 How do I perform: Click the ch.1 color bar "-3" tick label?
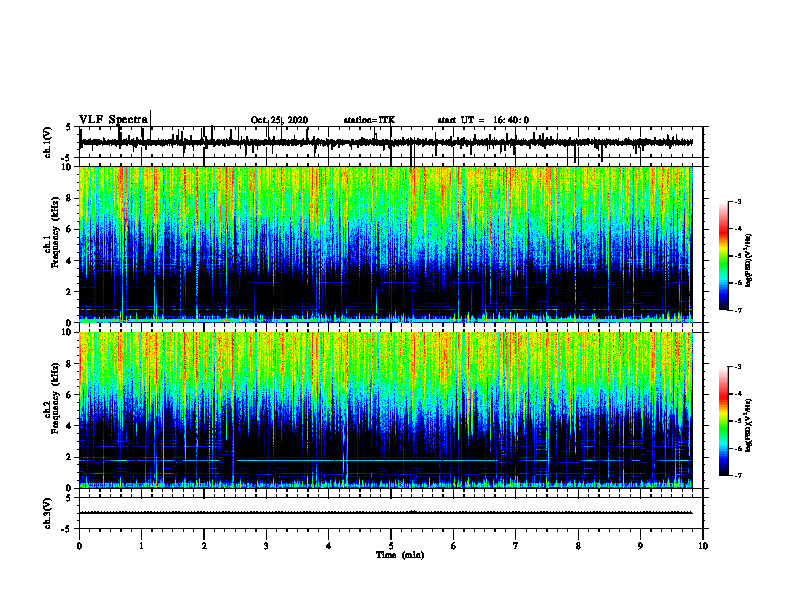click(738, 201)
